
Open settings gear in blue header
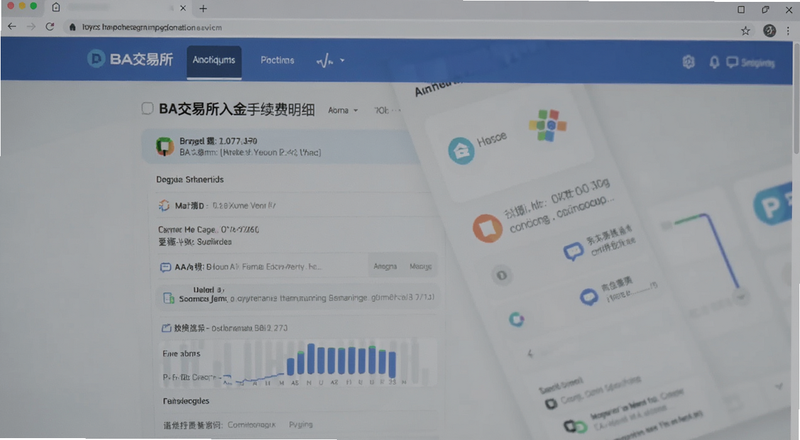(688, 62)
